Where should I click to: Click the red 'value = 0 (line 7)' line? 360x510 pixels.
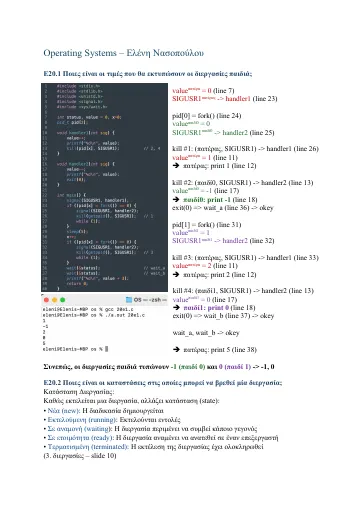tap(203, 91)
